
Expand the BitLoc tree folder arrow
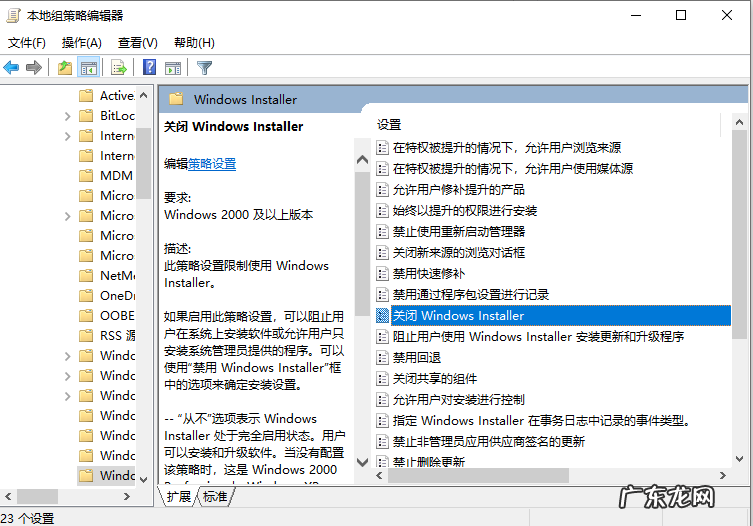(x=68, y=116)
